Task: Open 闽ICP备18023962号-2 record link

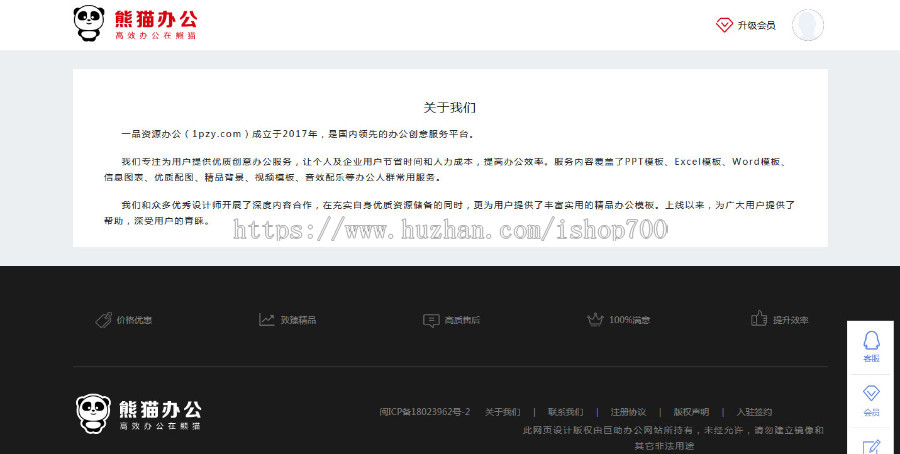Action: coord(425,412)
